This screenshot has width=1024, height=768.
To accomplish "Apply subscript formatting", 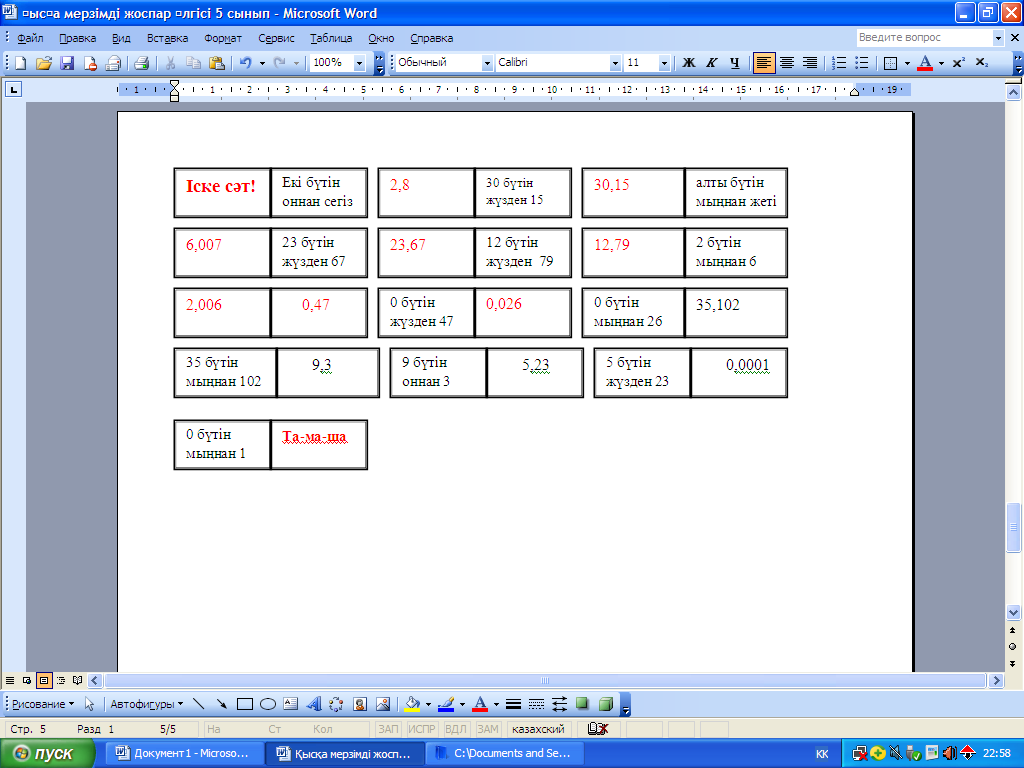I will click(982, 63).
